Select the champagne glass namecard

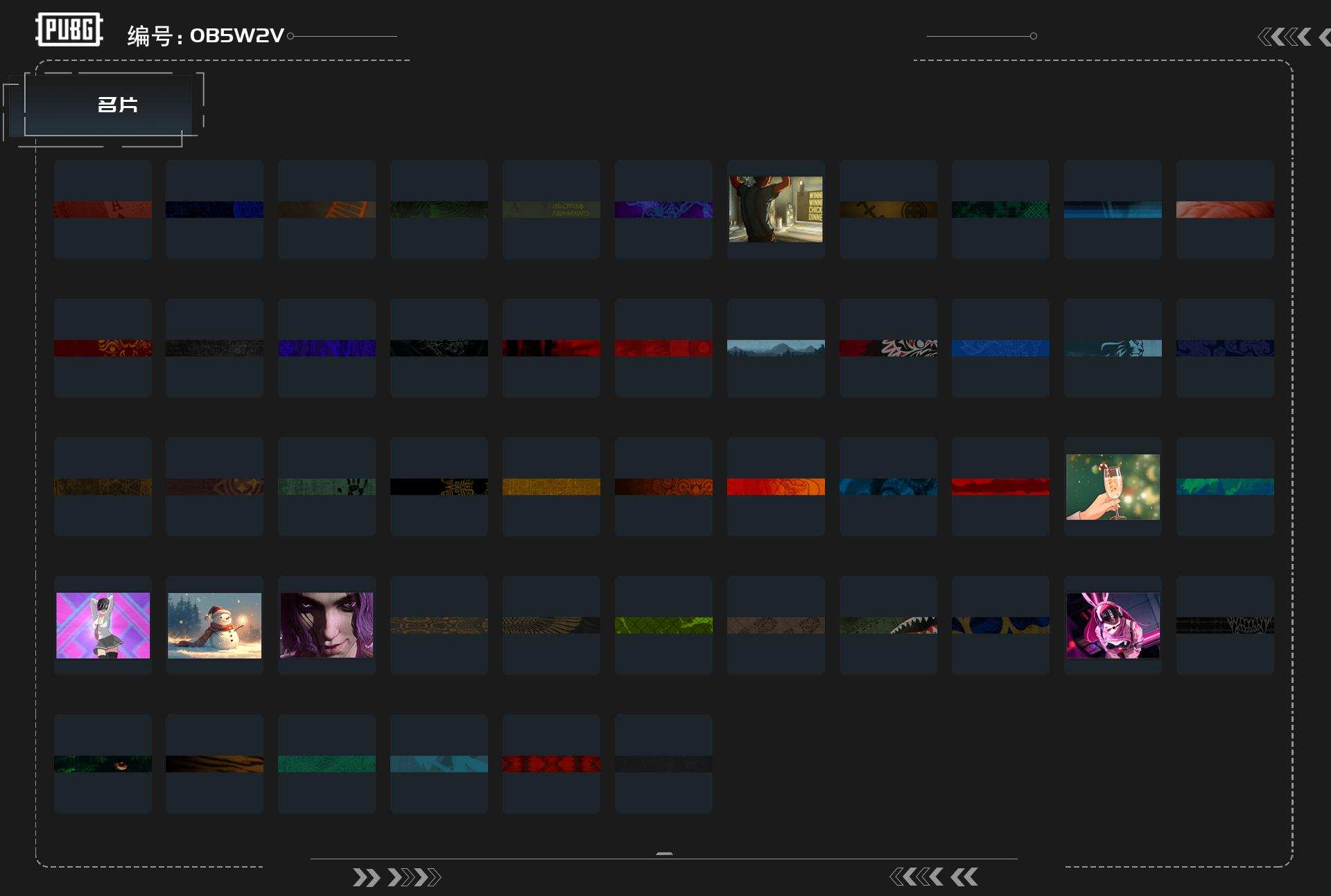(x=1113, y=486)
